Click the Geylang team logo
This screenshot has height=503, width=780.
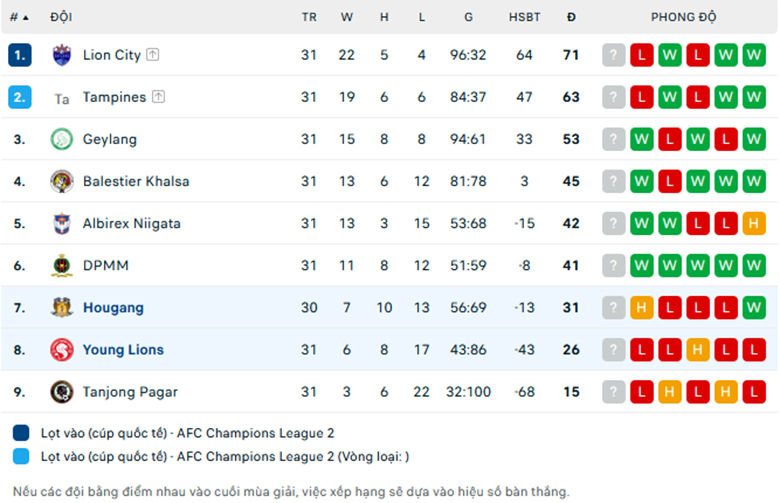coord(62,139)
